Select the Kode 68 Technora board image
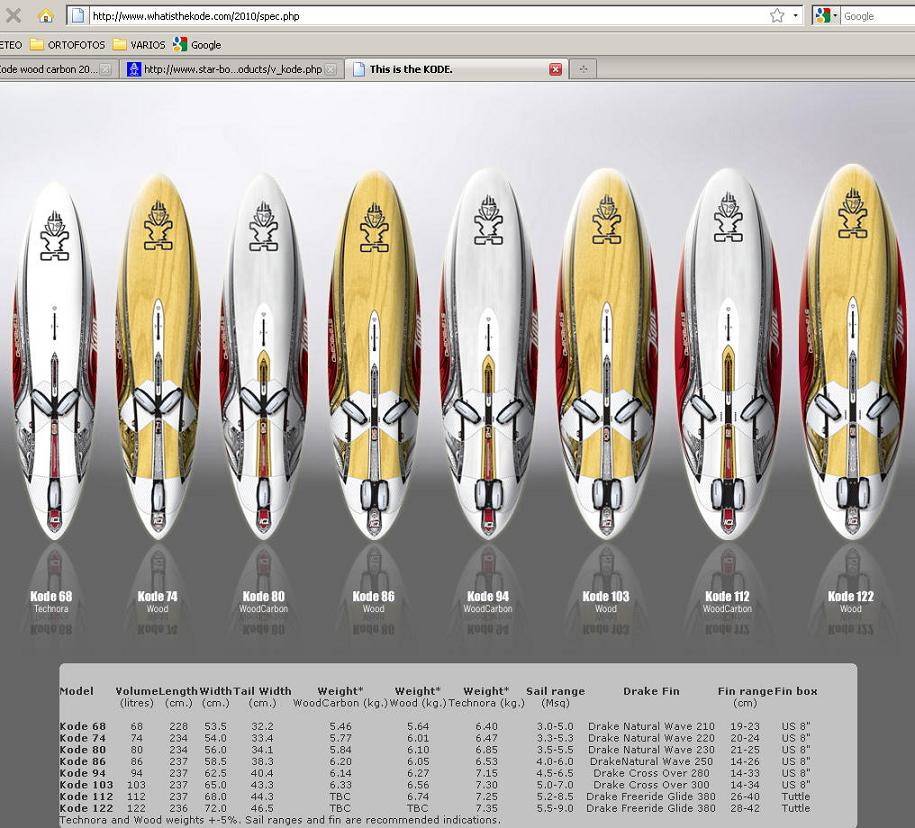915x828 pixels. click(x=53, y=360)
